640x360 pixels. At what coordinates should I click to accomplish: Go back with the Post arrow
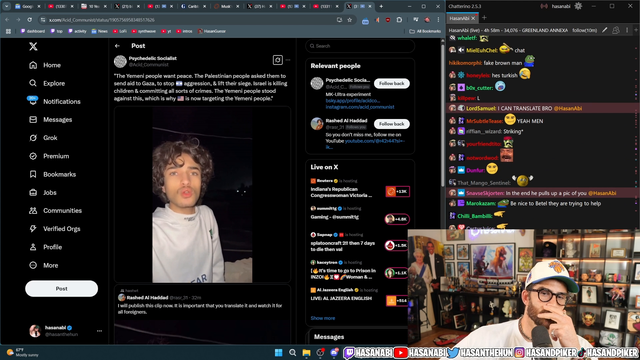(x=118, y=46)
